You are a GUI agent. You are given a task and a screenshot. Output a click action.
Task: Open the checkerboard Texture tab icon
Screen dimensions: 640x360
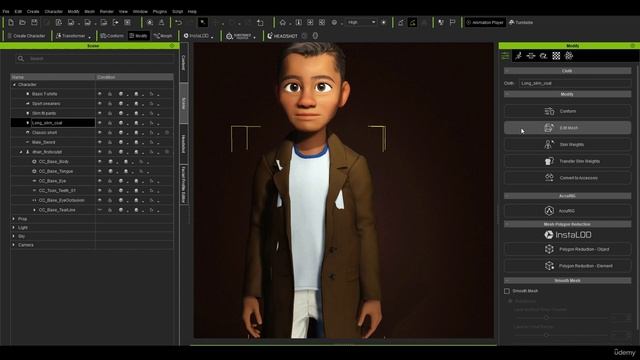[556, 56]
